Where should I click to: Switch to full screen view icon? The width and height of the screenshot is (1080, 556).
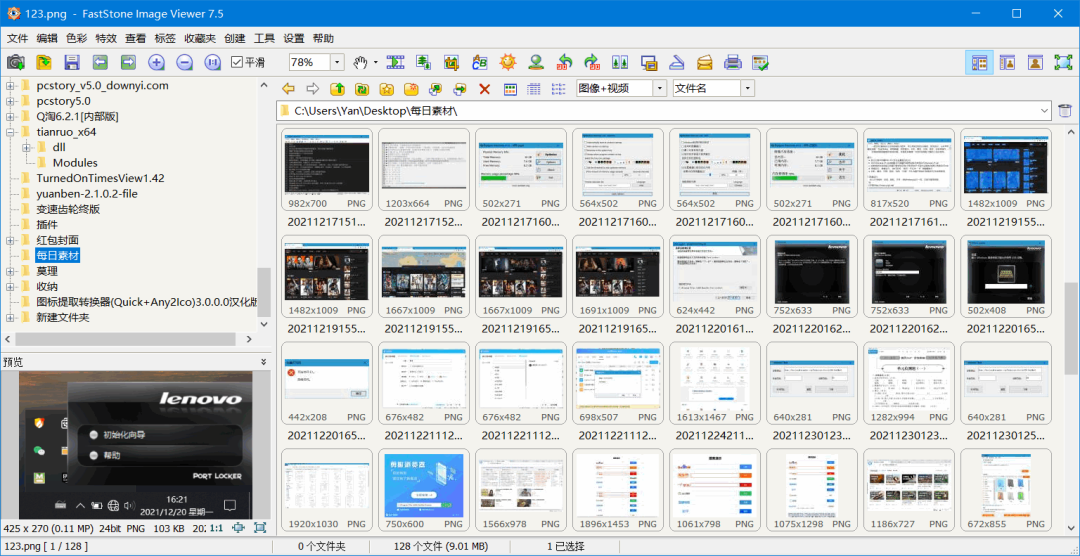(x=1063, y=63)
